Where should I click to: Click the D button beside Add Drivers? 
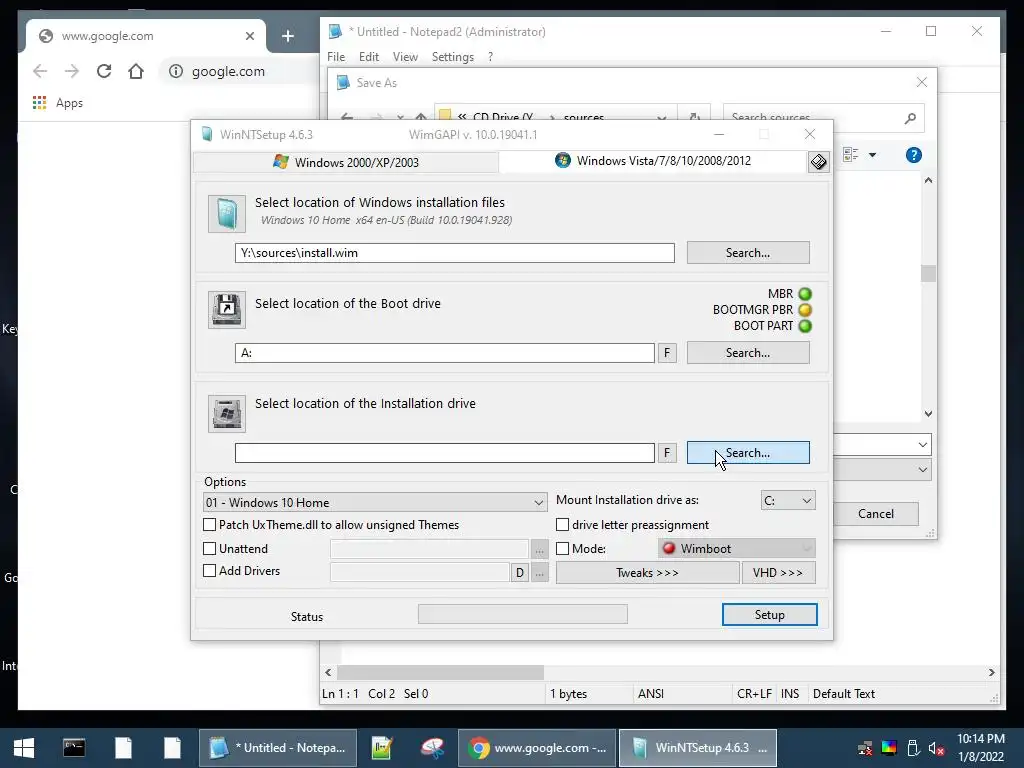coord(519,573)
